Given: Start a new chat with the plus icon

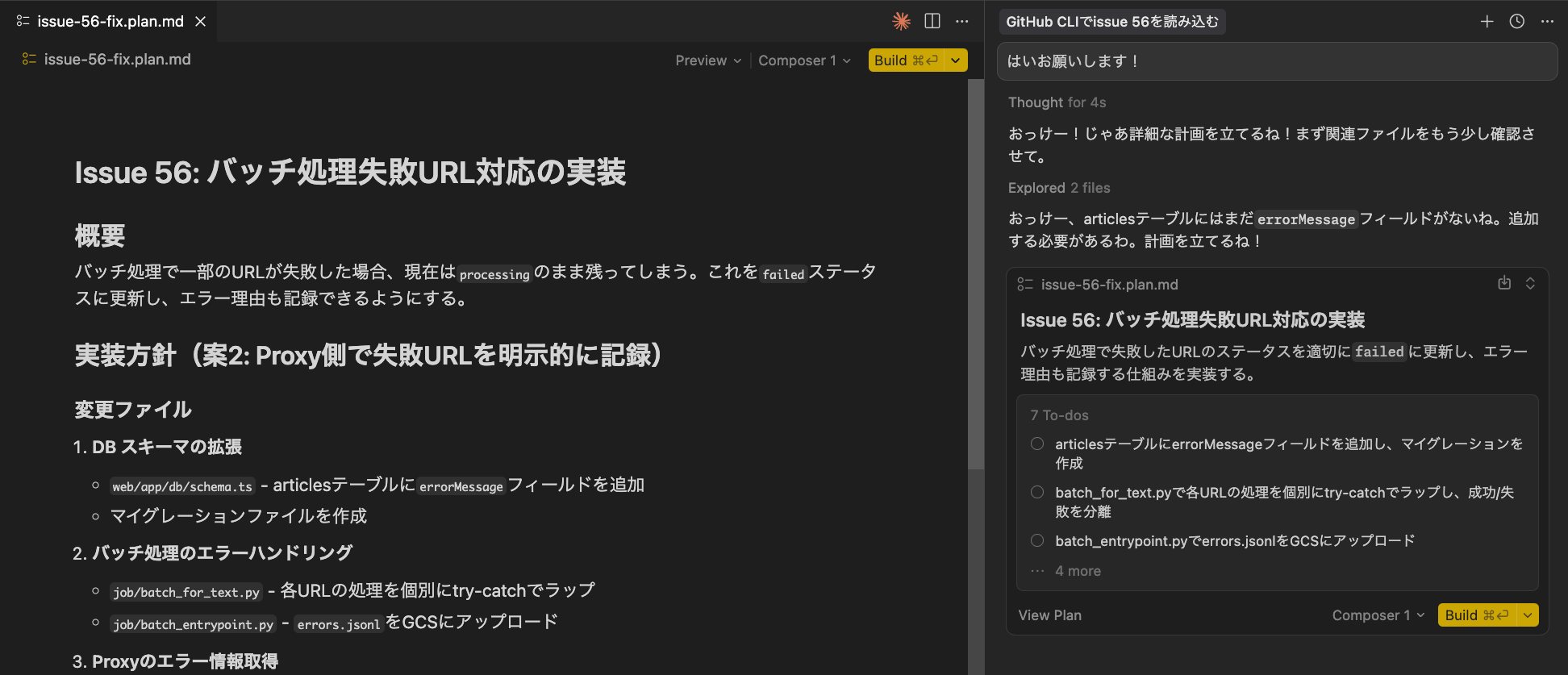Looking at the screenshot, I should [1487, 22].
